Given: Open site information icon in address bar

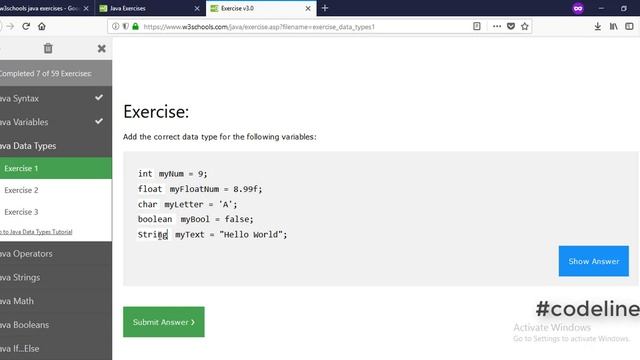Looking at the screenshot, I should [116, 27].
